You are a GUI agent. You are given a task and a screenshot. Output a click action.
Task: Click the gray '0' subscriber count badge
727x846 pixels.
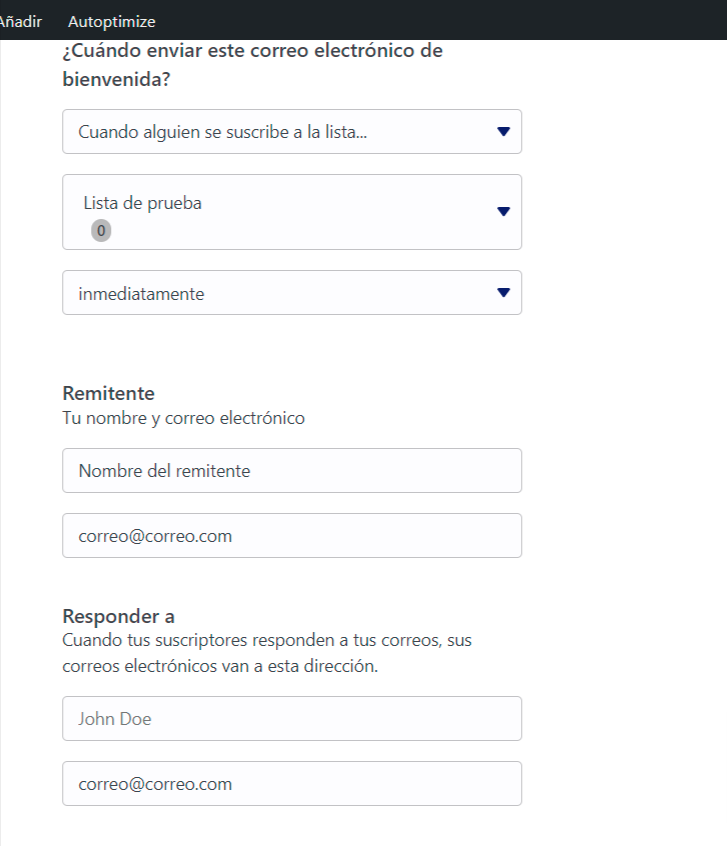coord(101,230)
